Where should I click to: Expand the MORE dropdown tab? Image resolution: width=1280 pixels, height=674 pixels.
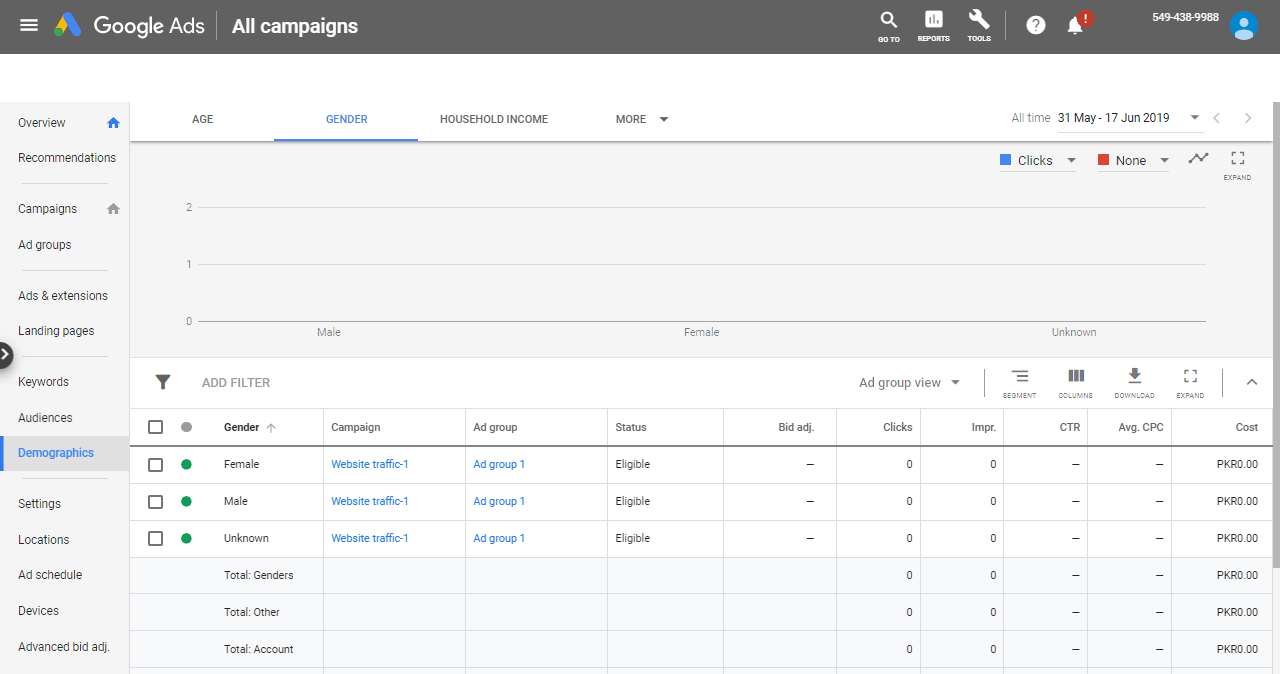coord(642,119)
